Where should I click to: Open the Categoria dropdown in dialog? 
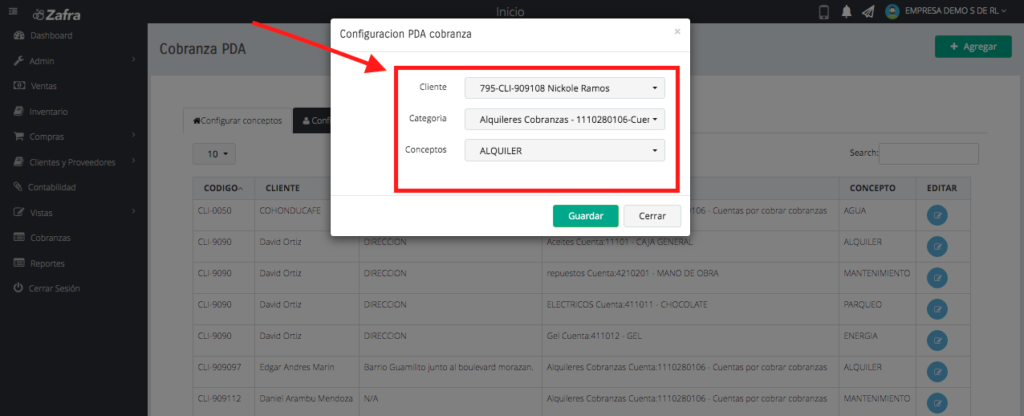tap(564, 120)
